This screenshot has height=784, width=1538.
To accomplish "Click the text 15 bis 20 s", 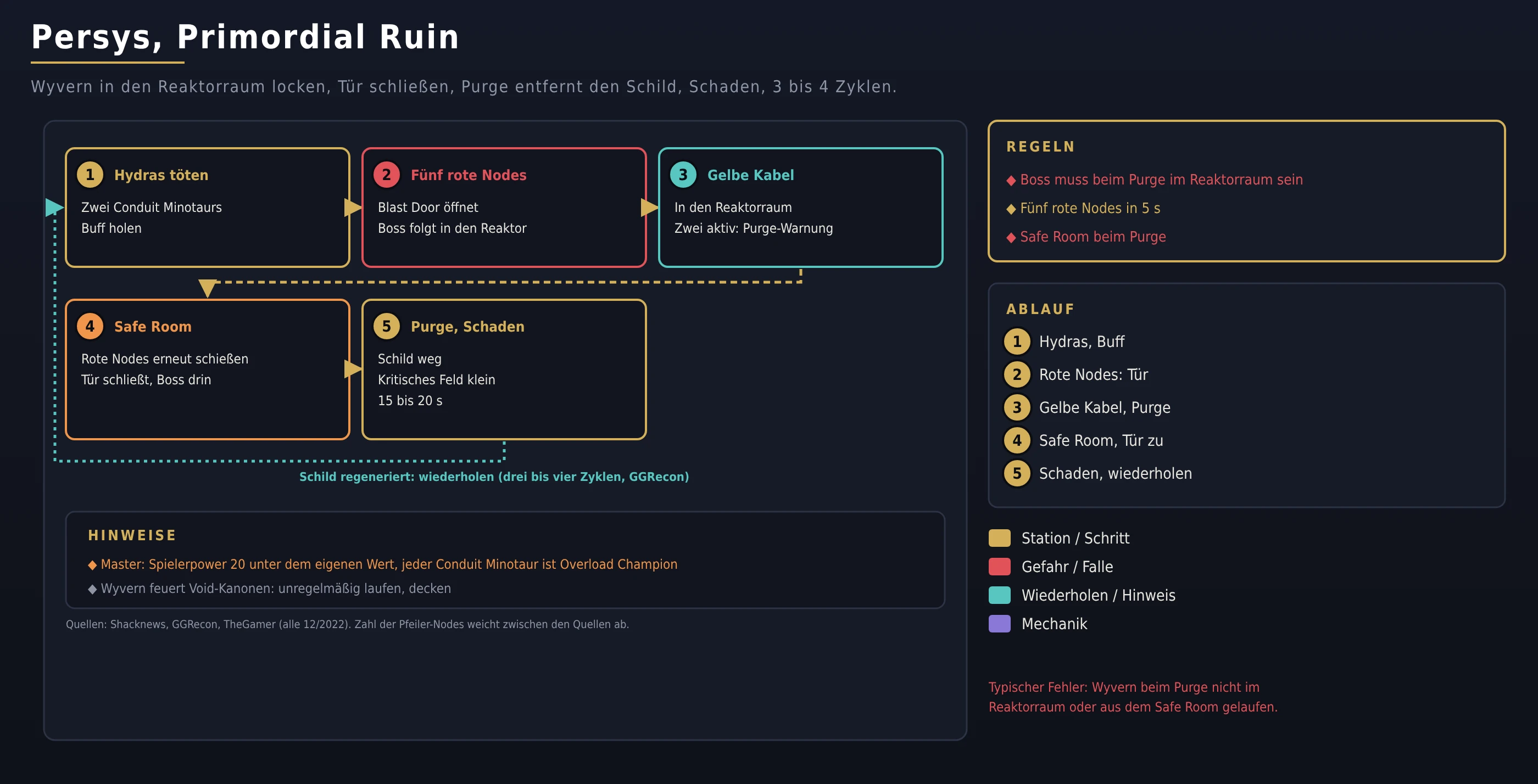I will coord(410,400).
